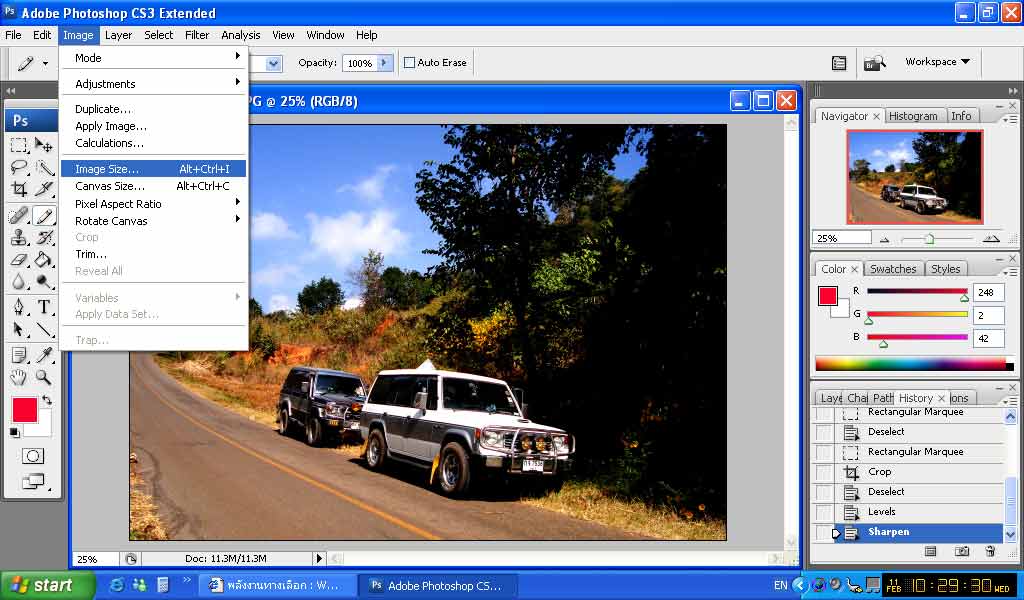Select the Crop tool in toolbox
The height and width of the screenshot is (600, 1024).
[x=19, y=189]
